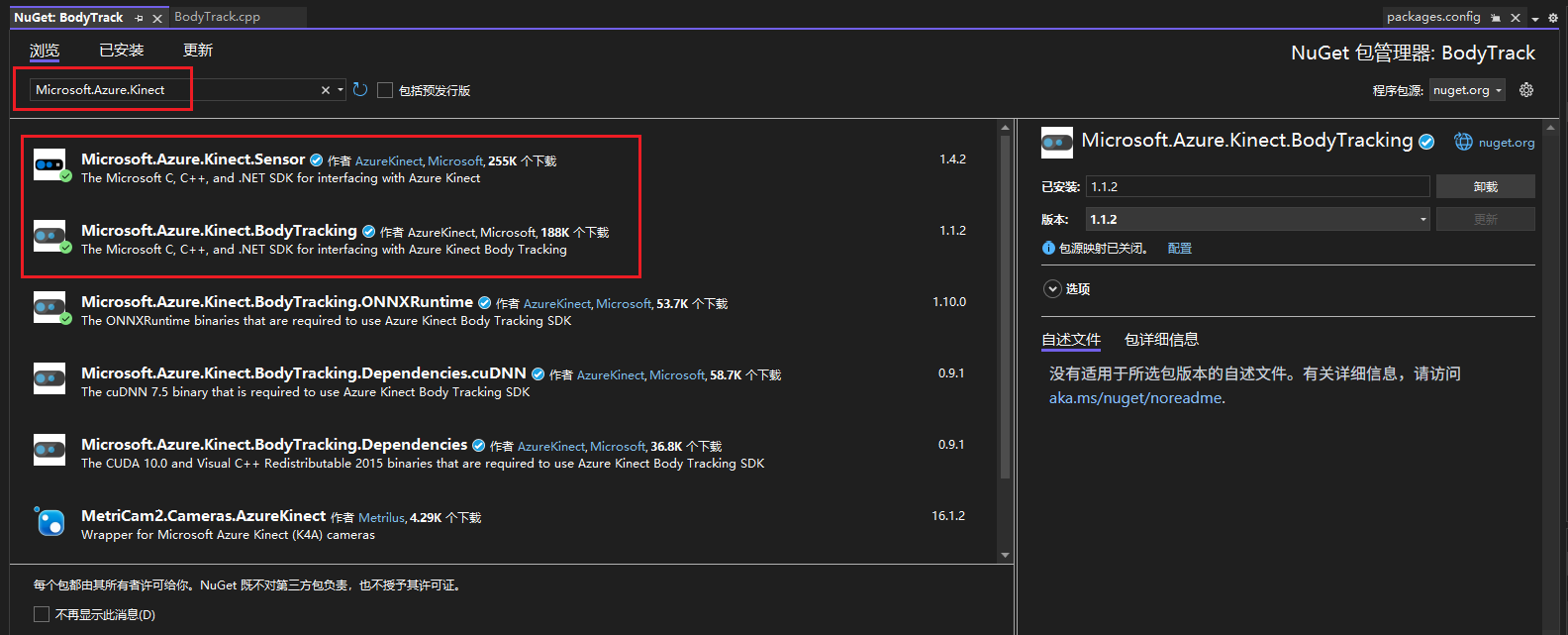Viewport: 1568px width, 635px height.
Task: Expand the options section chevron
Action: coord(1052,289)
